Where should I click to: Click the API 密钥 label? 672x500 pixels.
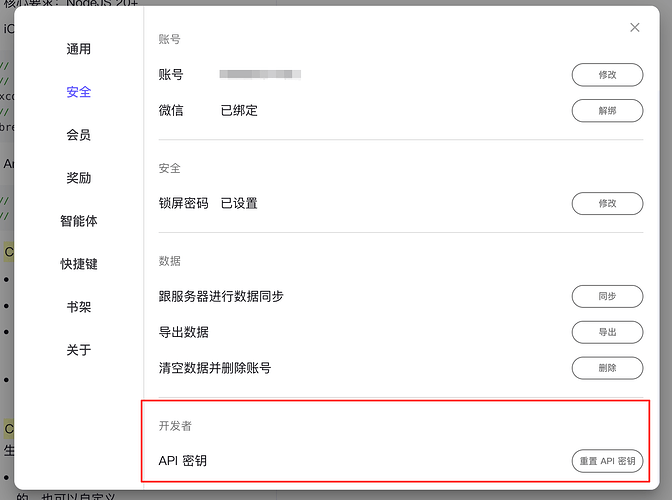pos(183,461)
